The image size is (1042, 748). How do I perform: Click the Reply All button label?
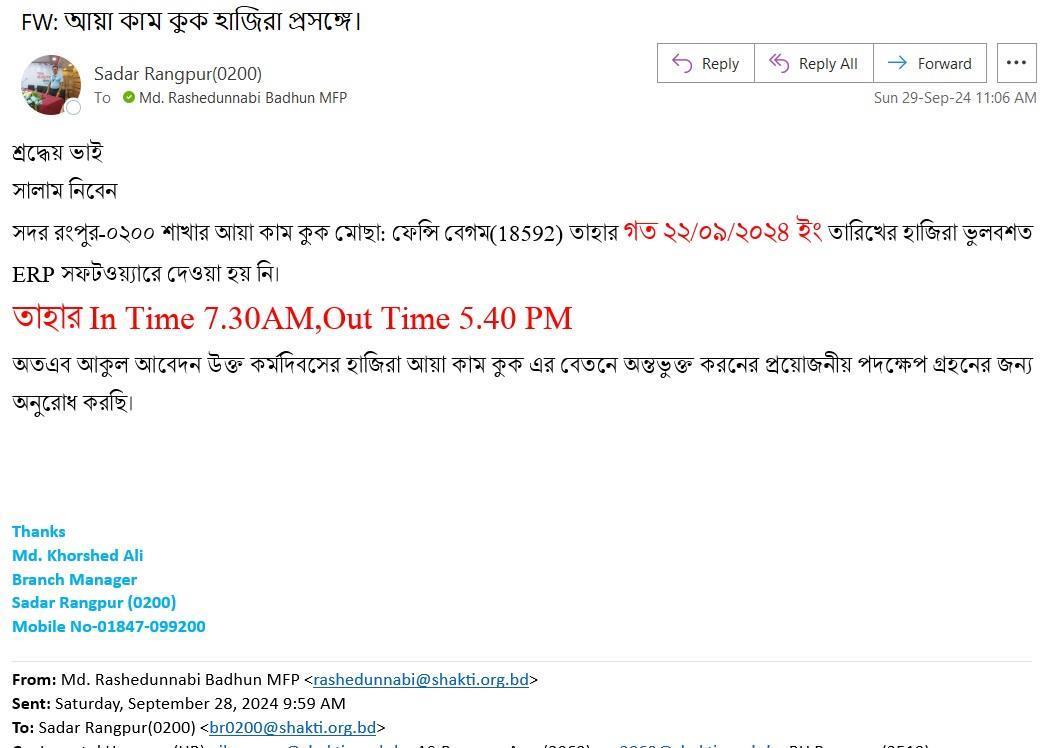coord(828,64)
